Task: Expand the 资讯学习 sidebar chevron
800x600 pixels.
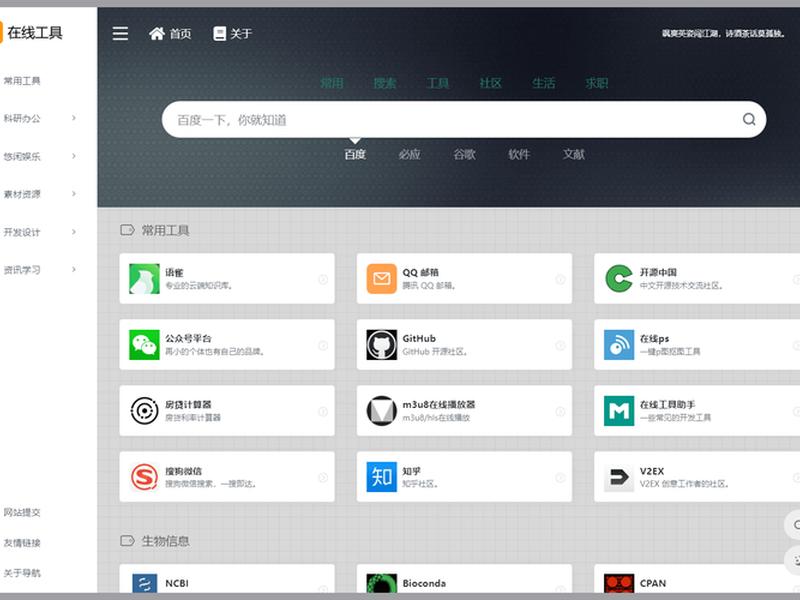Action: coord(74,269)
